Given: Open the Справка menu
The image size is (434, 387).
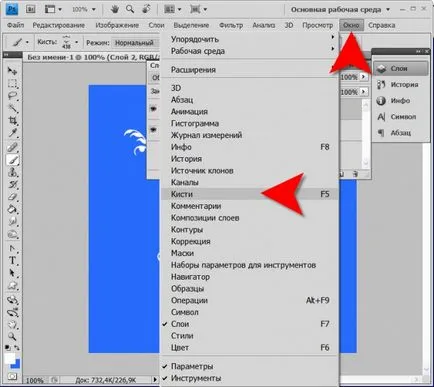Looking at the screenshot, I should (x=382, y=25).
